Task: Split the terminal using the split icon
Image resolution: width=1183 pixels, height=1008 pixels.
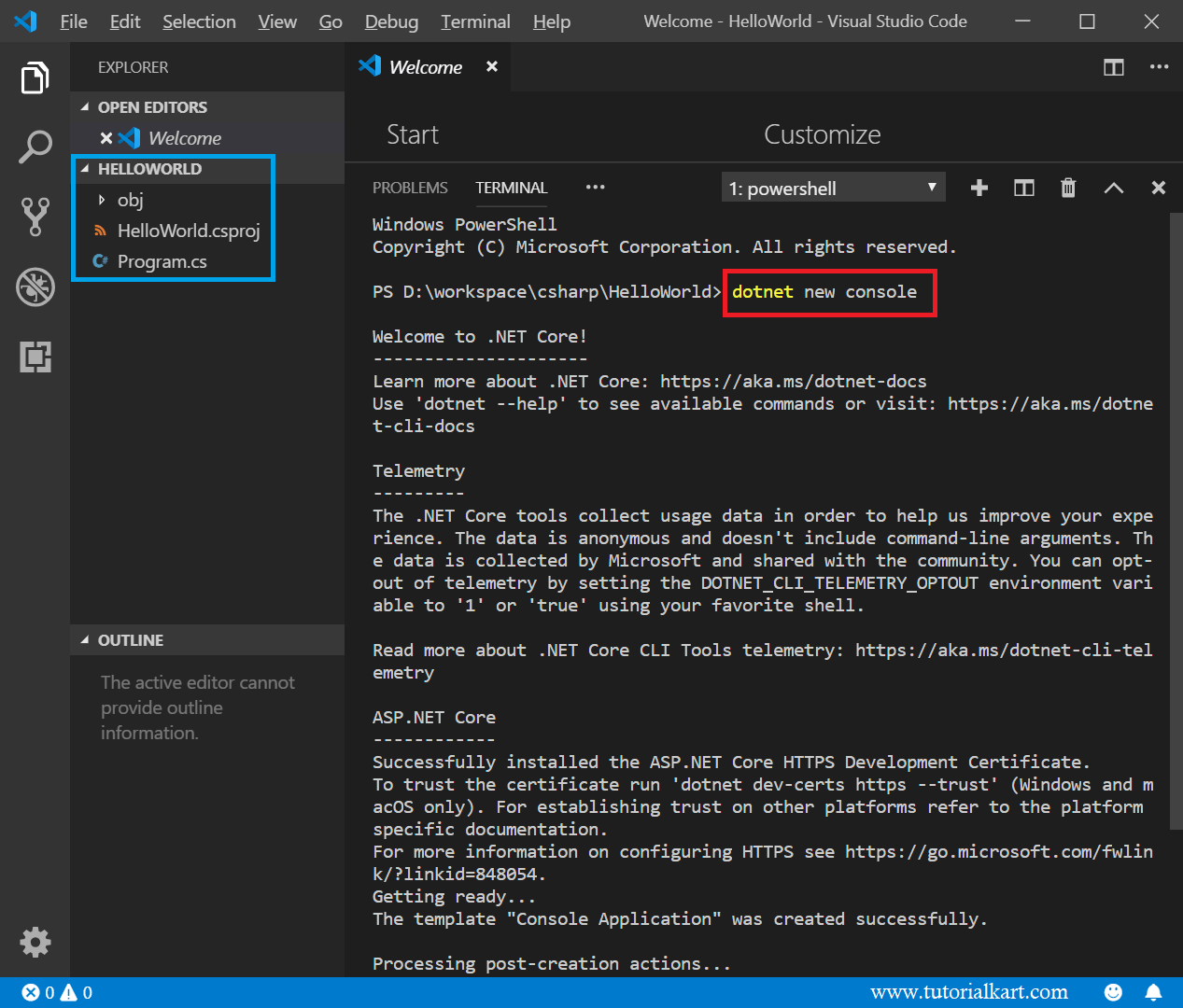Action: (x=1023, y=188)
